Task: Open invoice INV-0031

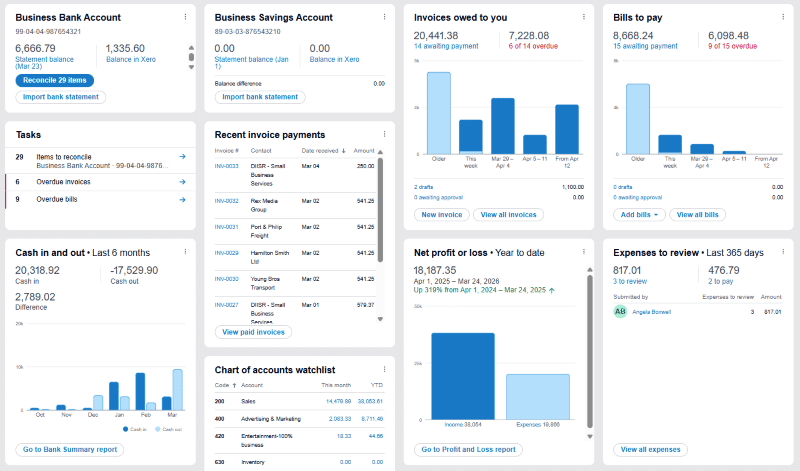Action: (227, 227)
